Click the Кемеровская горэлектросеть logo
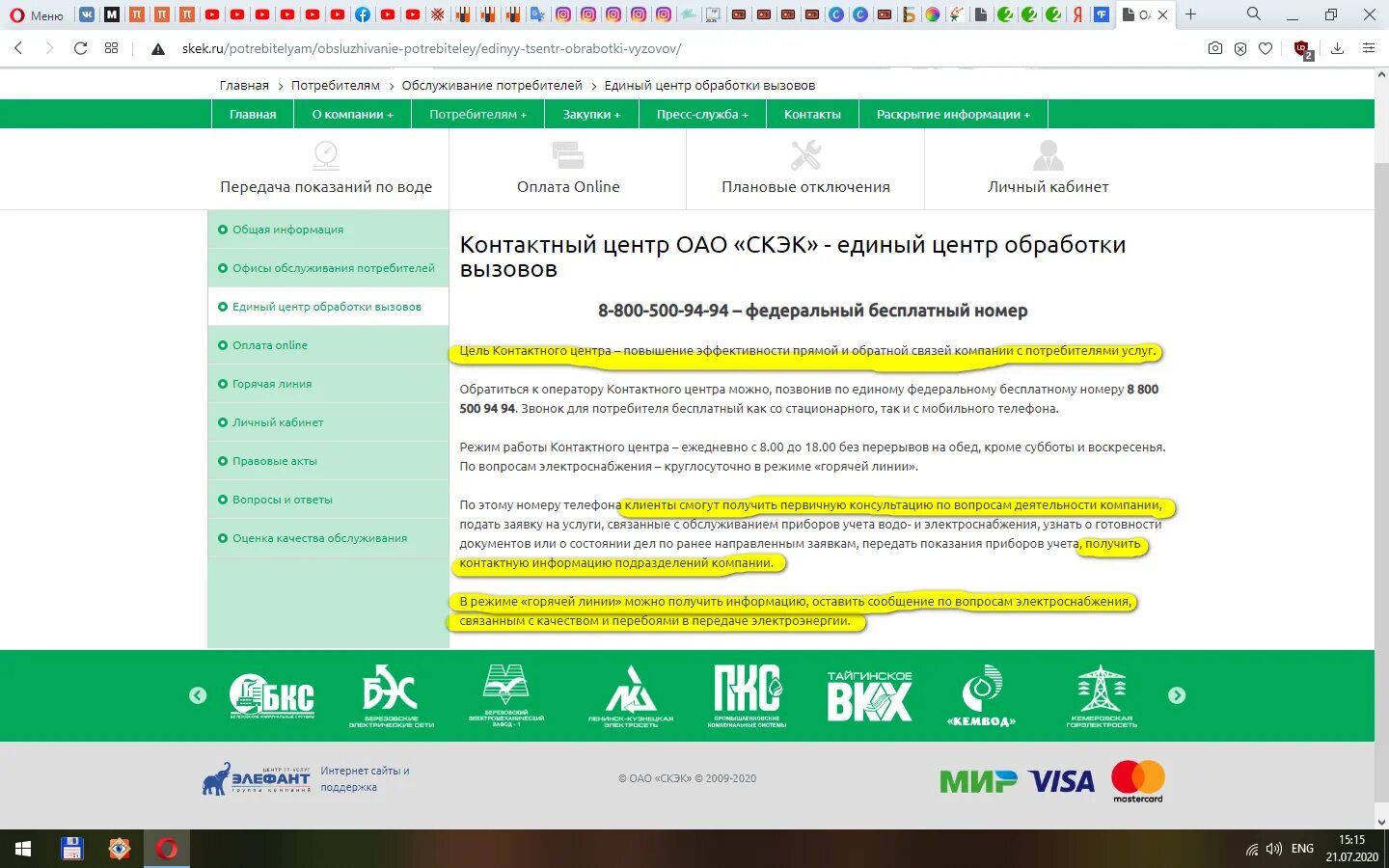 (x=1102, y=695)
